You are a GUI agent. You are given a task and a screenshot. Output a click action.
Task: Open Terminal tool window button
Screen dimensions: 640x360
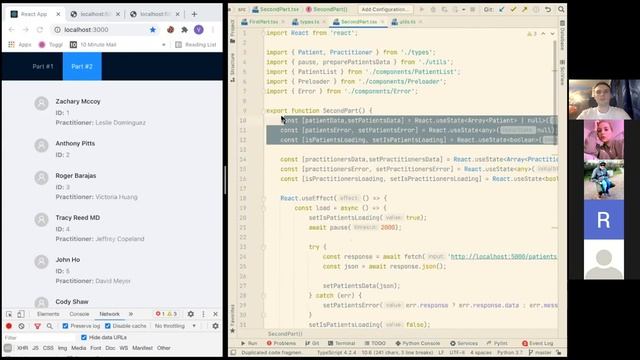[x=342, y=343]
